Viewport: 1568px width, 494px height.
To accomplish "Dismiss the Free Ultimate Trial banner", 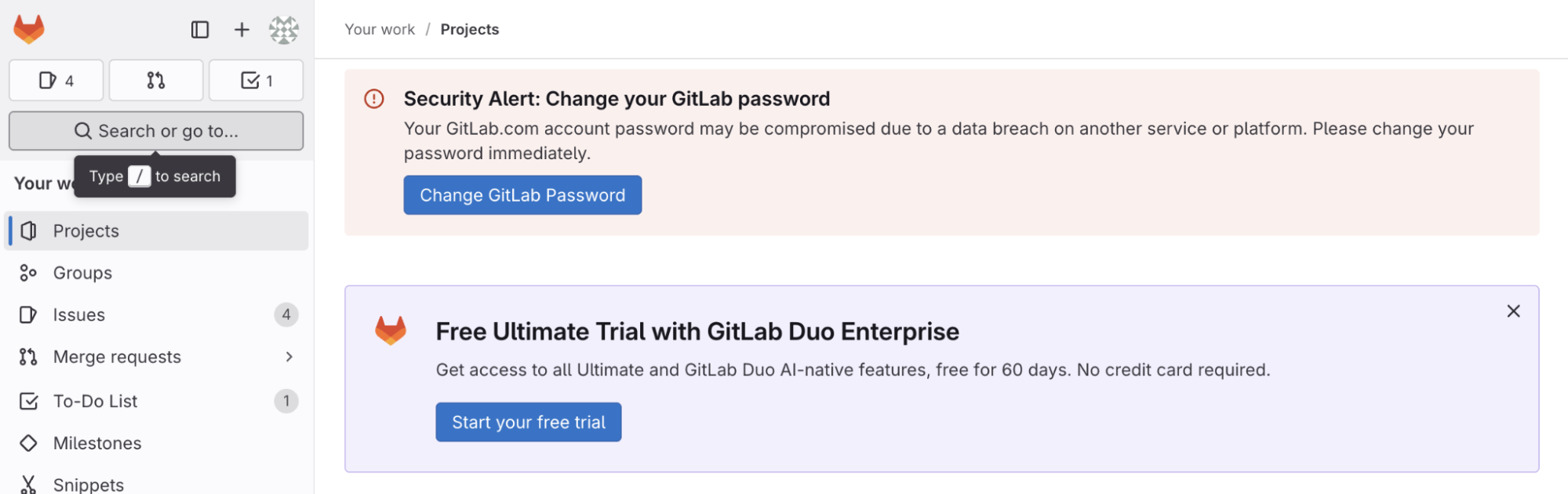I will [x=1513, y=311].
